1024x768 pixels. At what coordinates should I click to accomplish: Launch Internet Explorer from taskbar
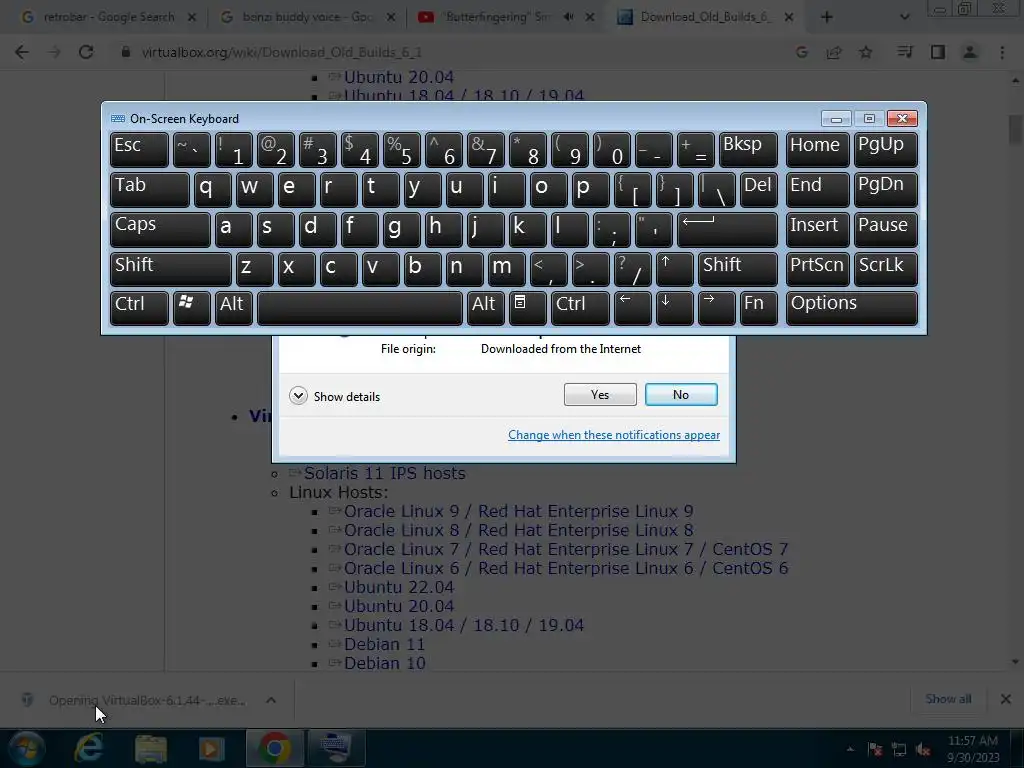[88, 748]
